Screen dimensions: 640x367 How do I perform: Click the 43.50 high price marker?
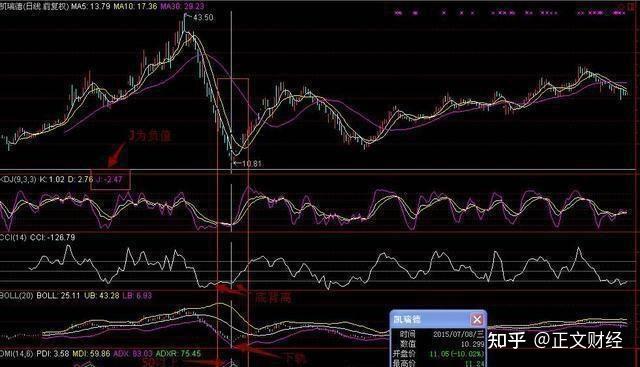pyautogui.click(x=203, y=18)
